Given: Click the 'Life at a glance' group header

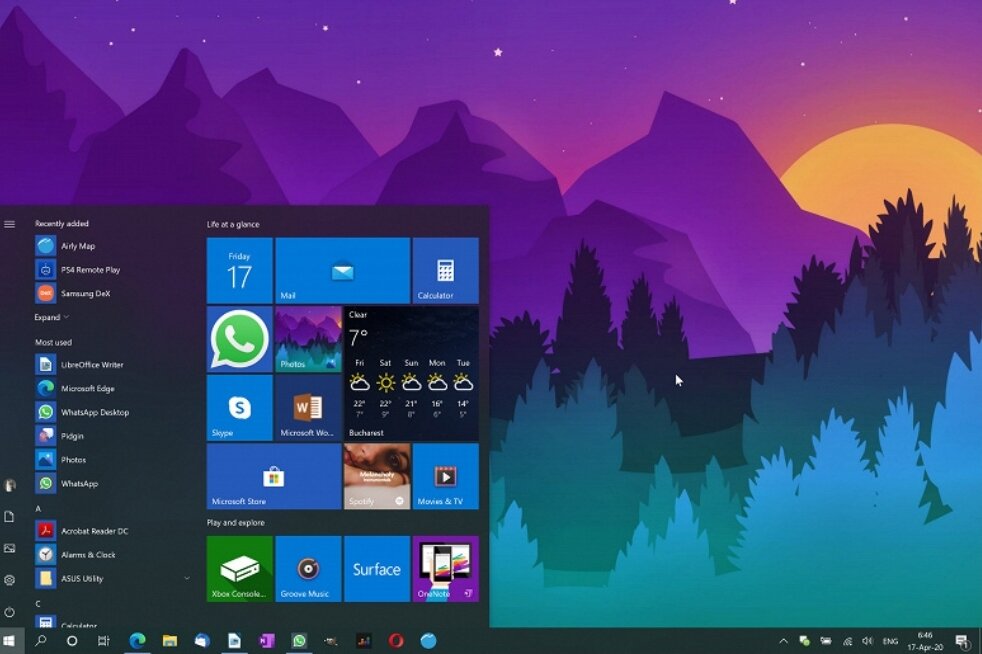Looking at the screenshot, I should [233, 224].
